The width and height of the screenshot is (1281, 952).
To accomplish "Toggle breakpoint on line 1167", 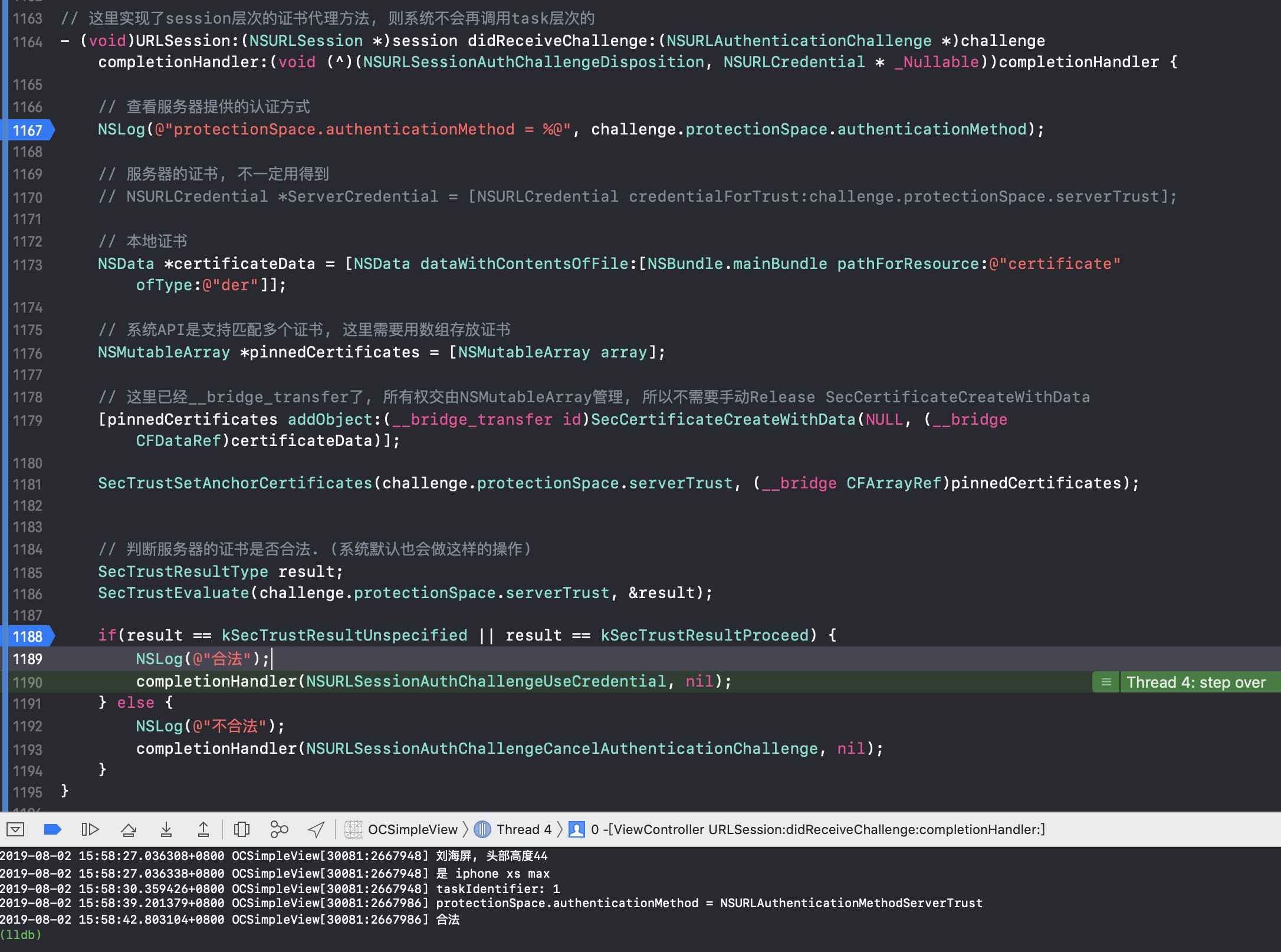I will click(x=28, y=130).
